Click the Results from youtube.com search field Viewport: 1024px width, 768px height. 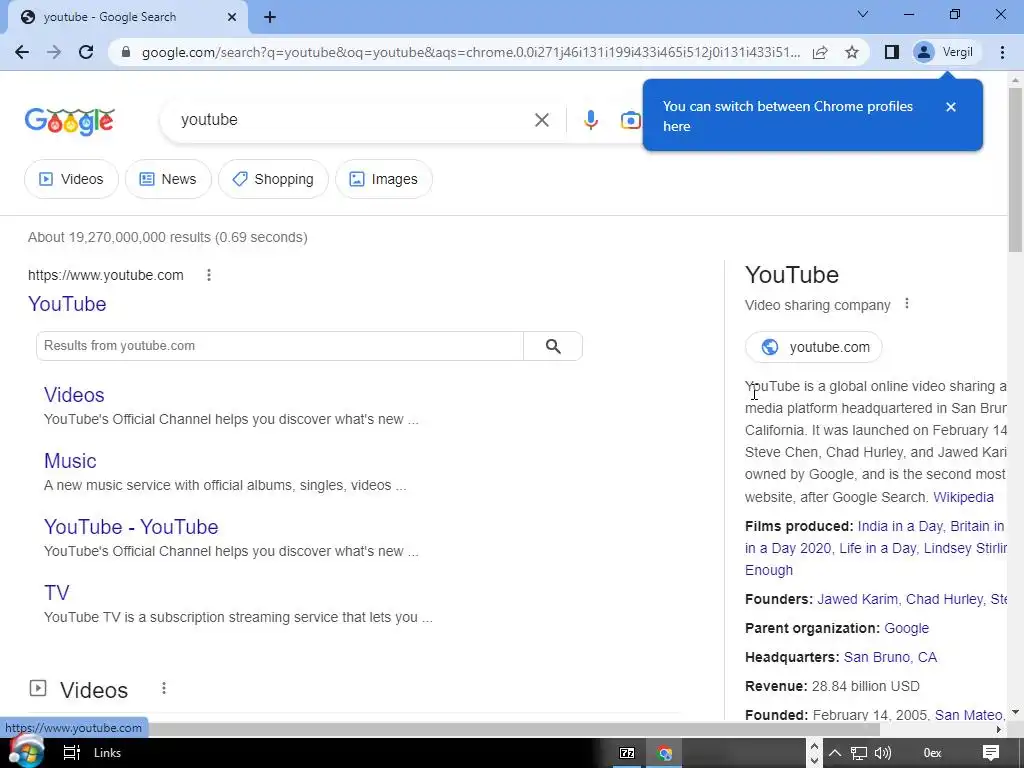(280, 345)
